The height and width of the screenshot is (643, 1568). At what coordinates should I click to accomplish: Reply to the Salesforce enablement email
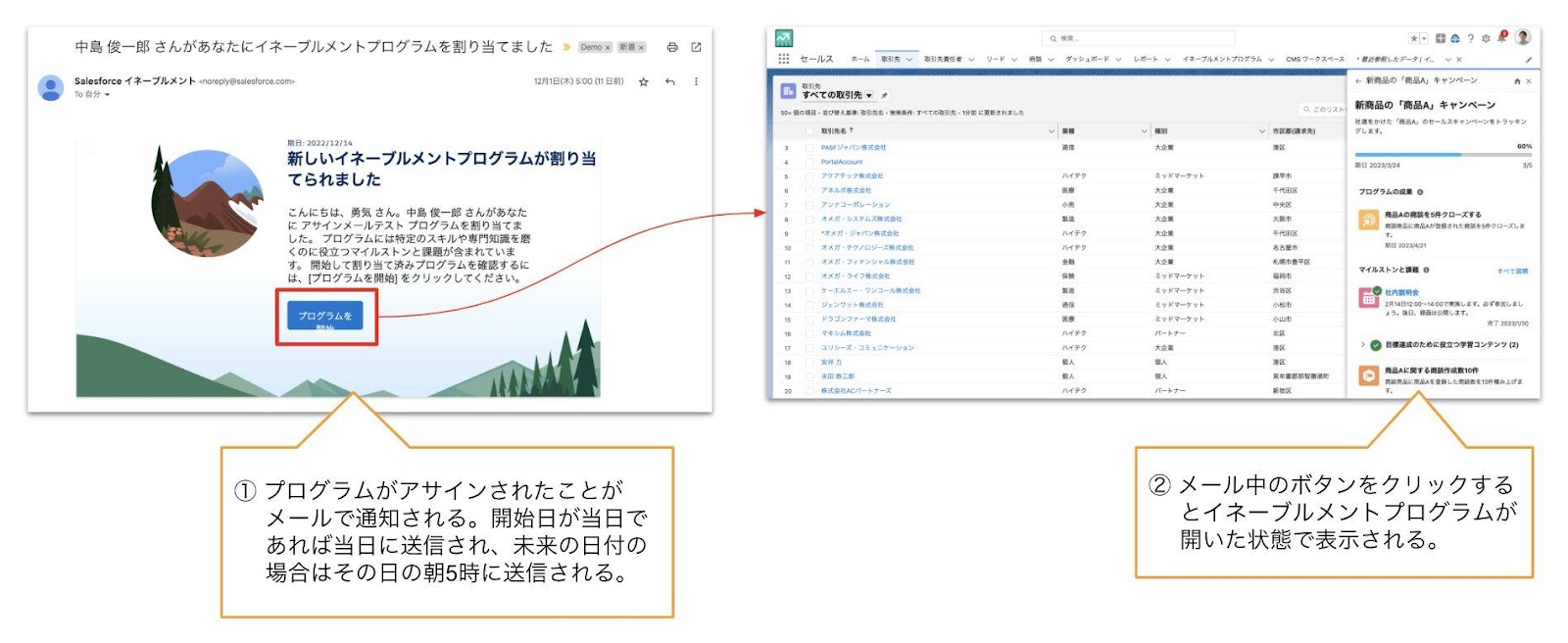pyautogui.click(x=670, y=81)
